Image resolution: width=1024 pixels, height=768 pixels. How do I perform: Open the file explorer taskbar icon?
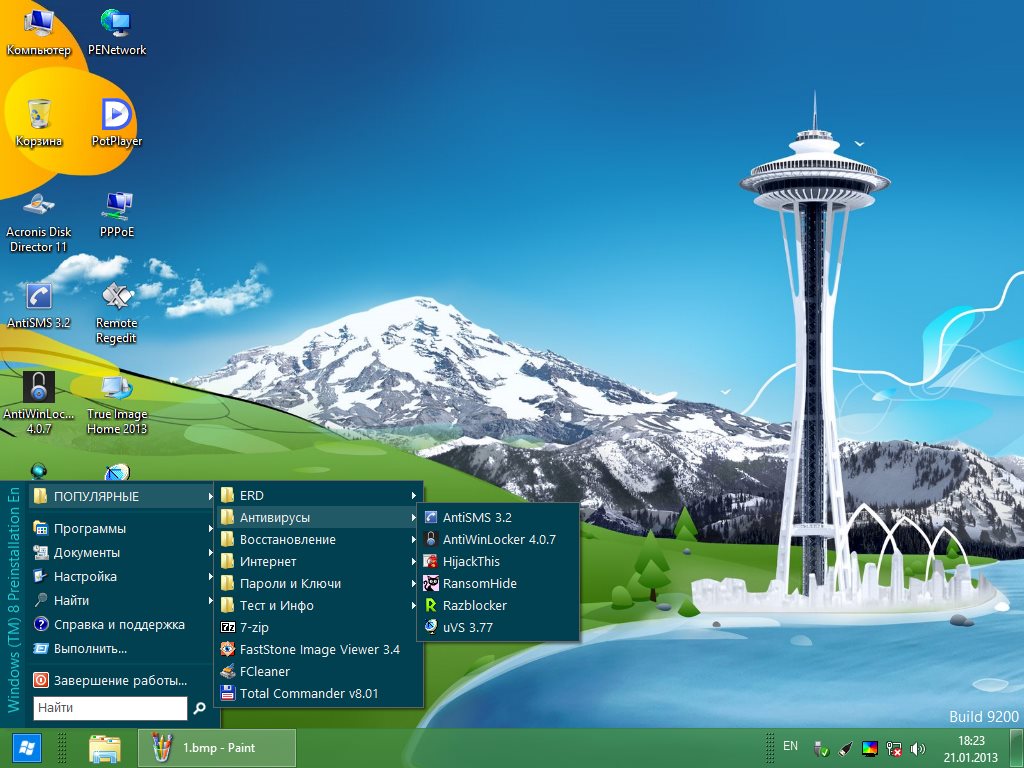[x=104, y=748]
